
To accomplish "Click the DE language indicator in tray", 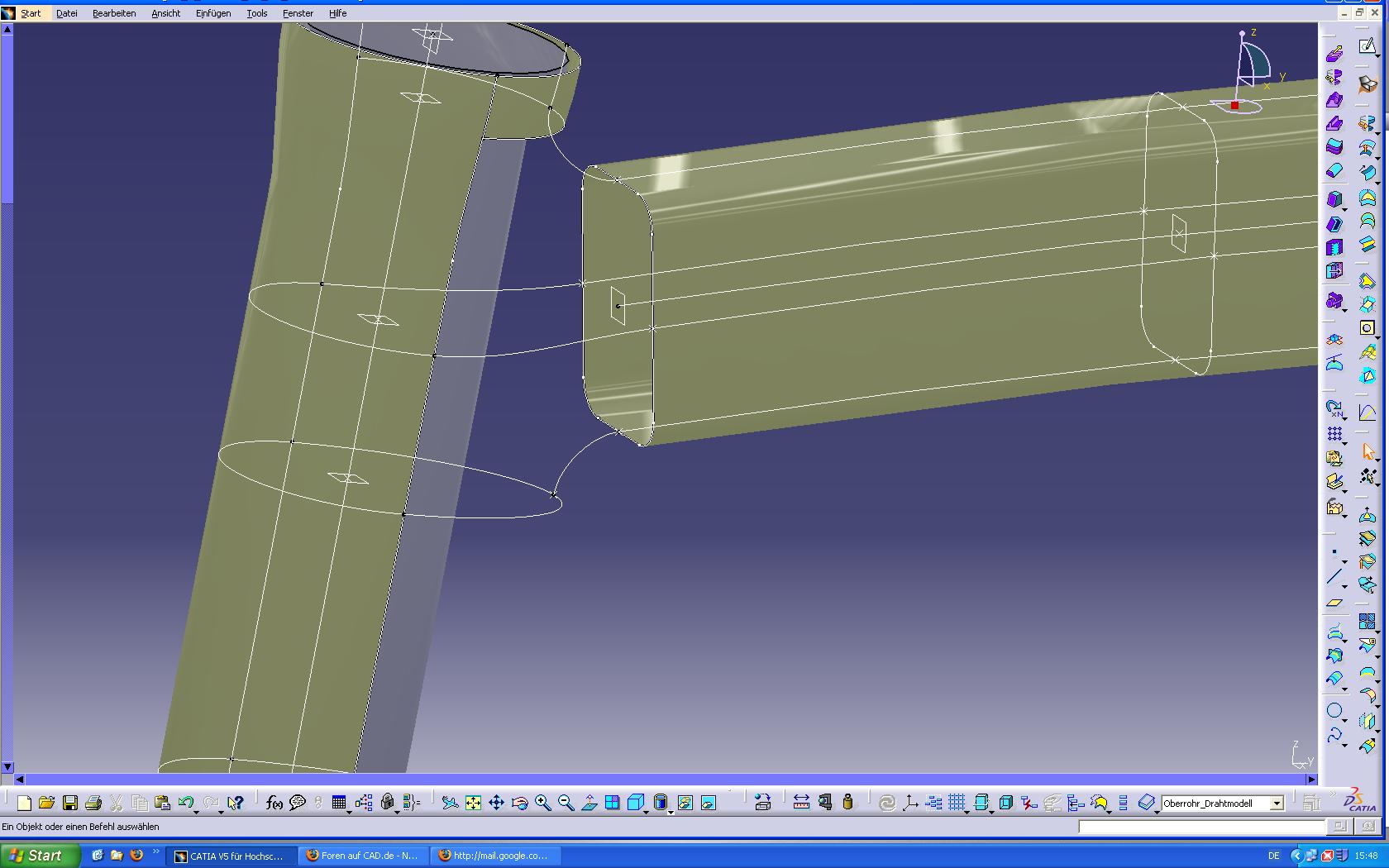I will (1273, 856).
